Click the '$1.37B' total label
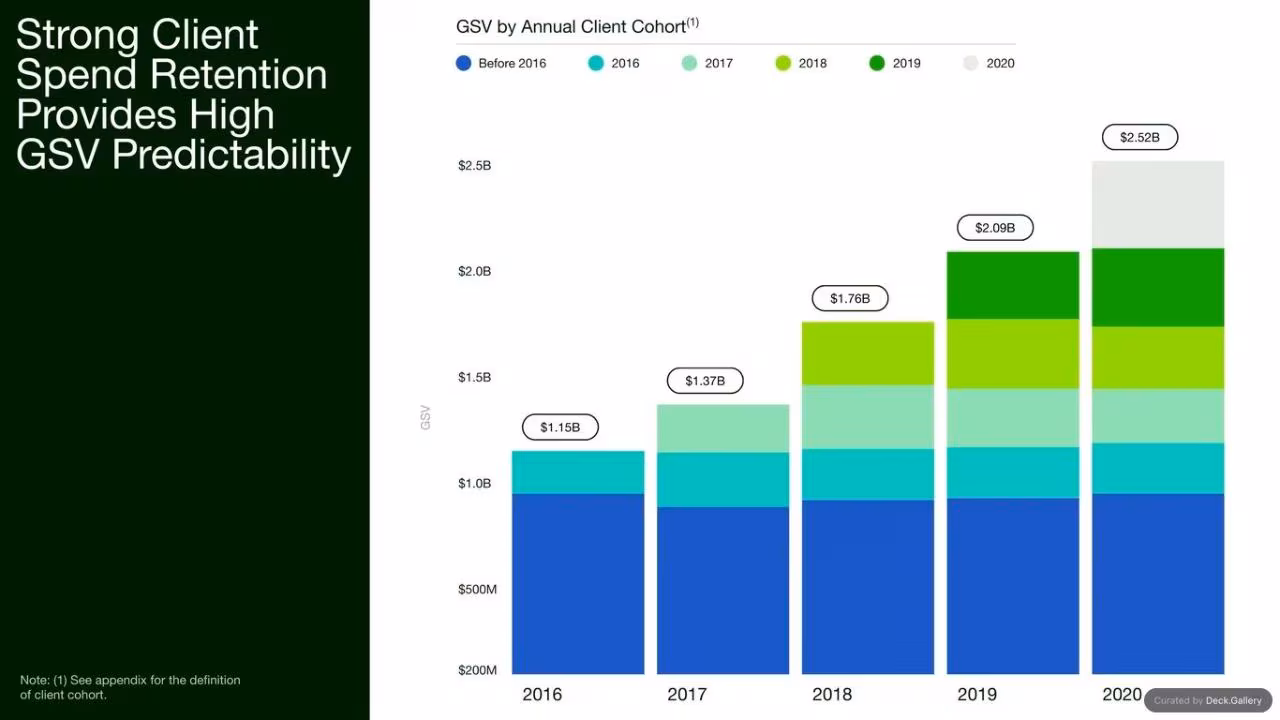This screenshot has height=720, width=1280. coord(705,381)
